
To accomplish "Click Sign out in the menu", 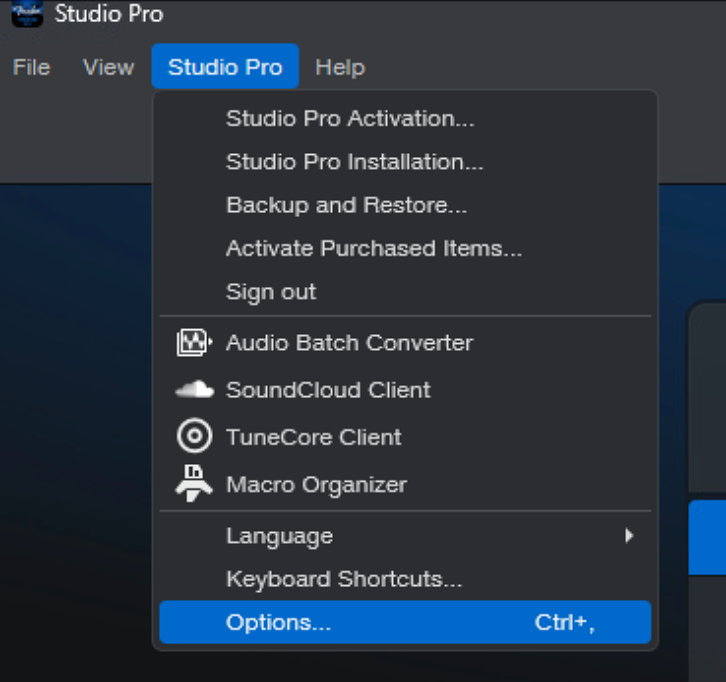I will pos(405,292).
